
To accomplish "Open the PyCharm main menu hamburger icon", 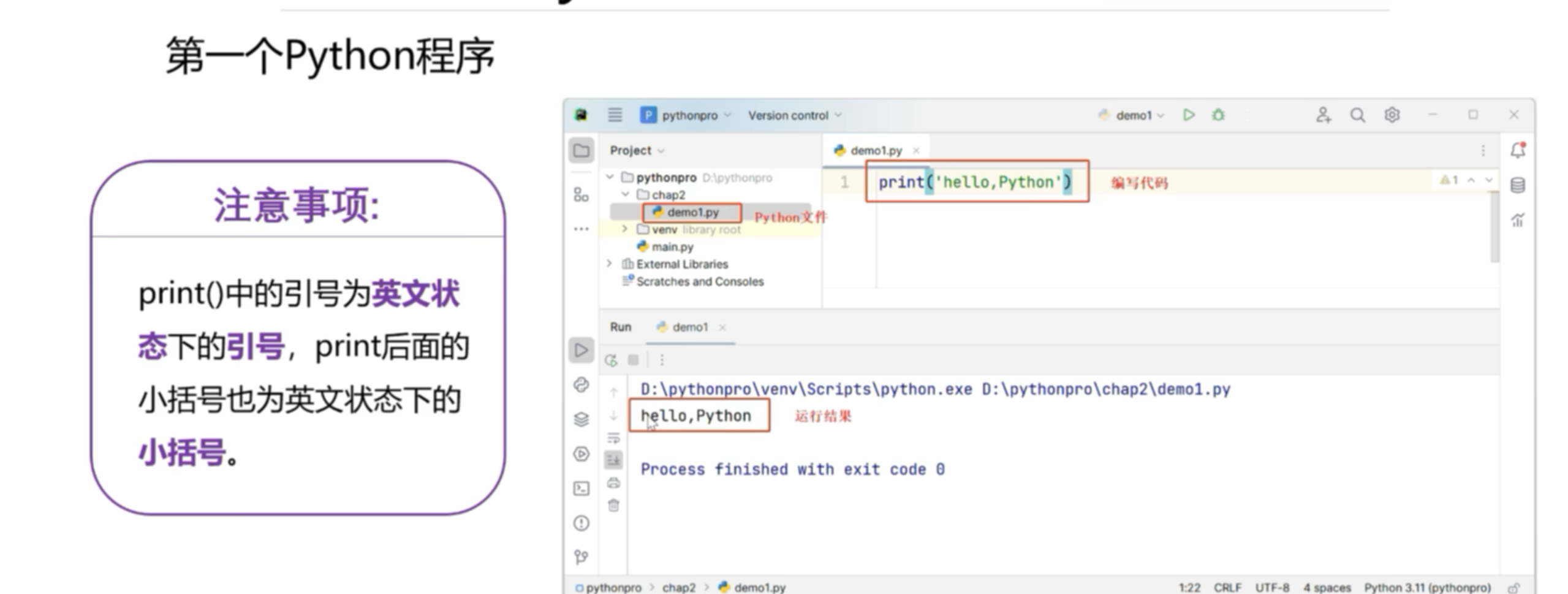I will (x=615, y=115).
